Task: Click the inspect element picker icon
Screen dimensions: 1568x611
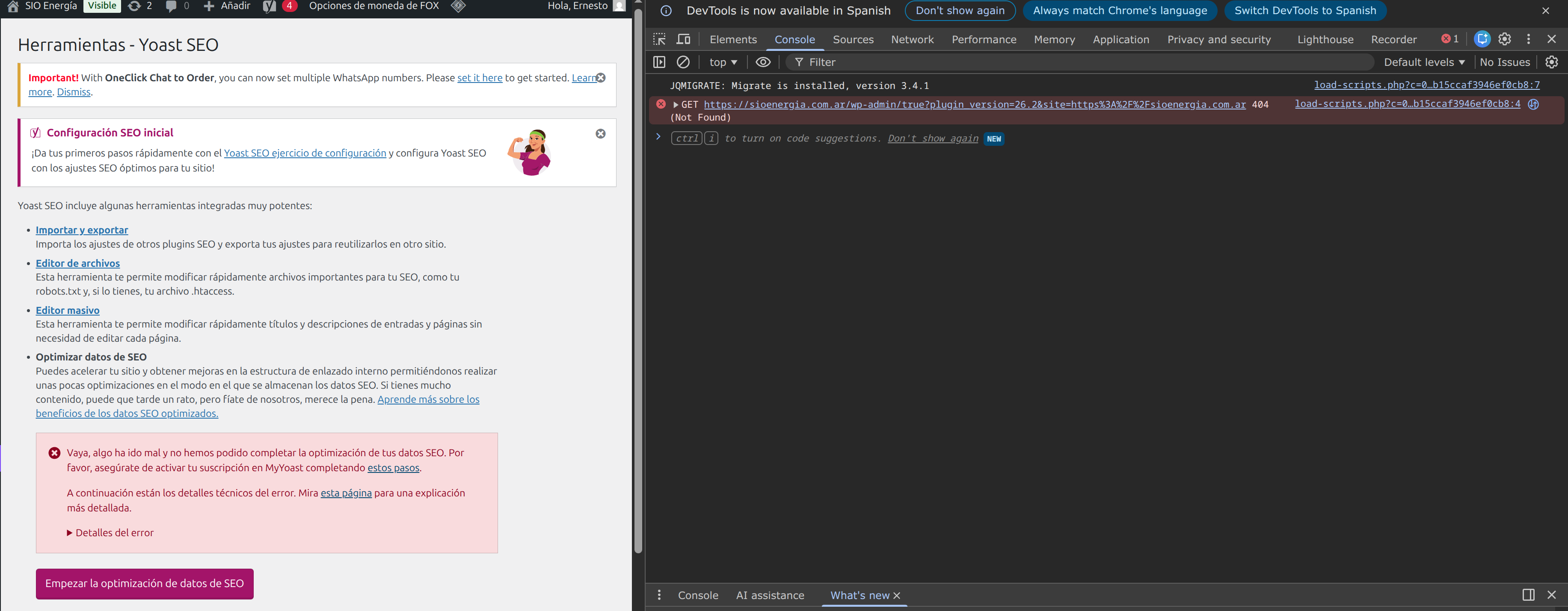Action: [x=659, y=40]
